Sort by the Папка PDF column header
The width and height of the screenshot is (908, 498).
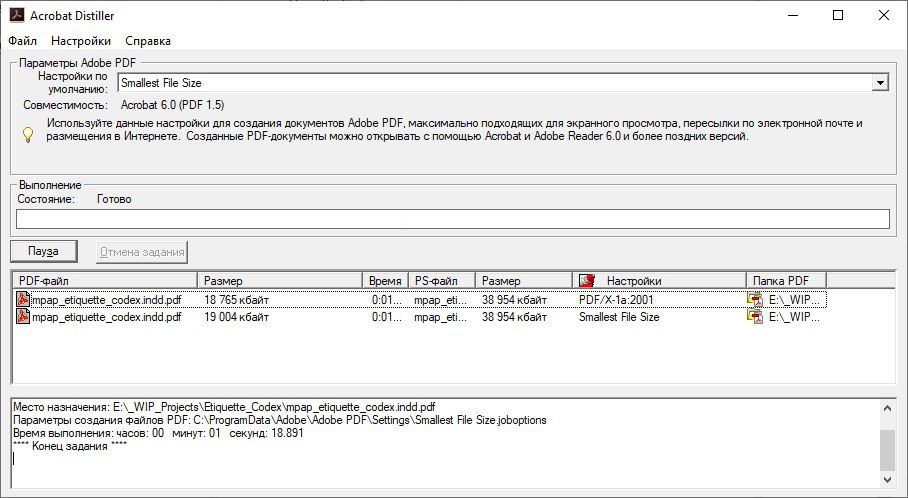click(786, 280)
